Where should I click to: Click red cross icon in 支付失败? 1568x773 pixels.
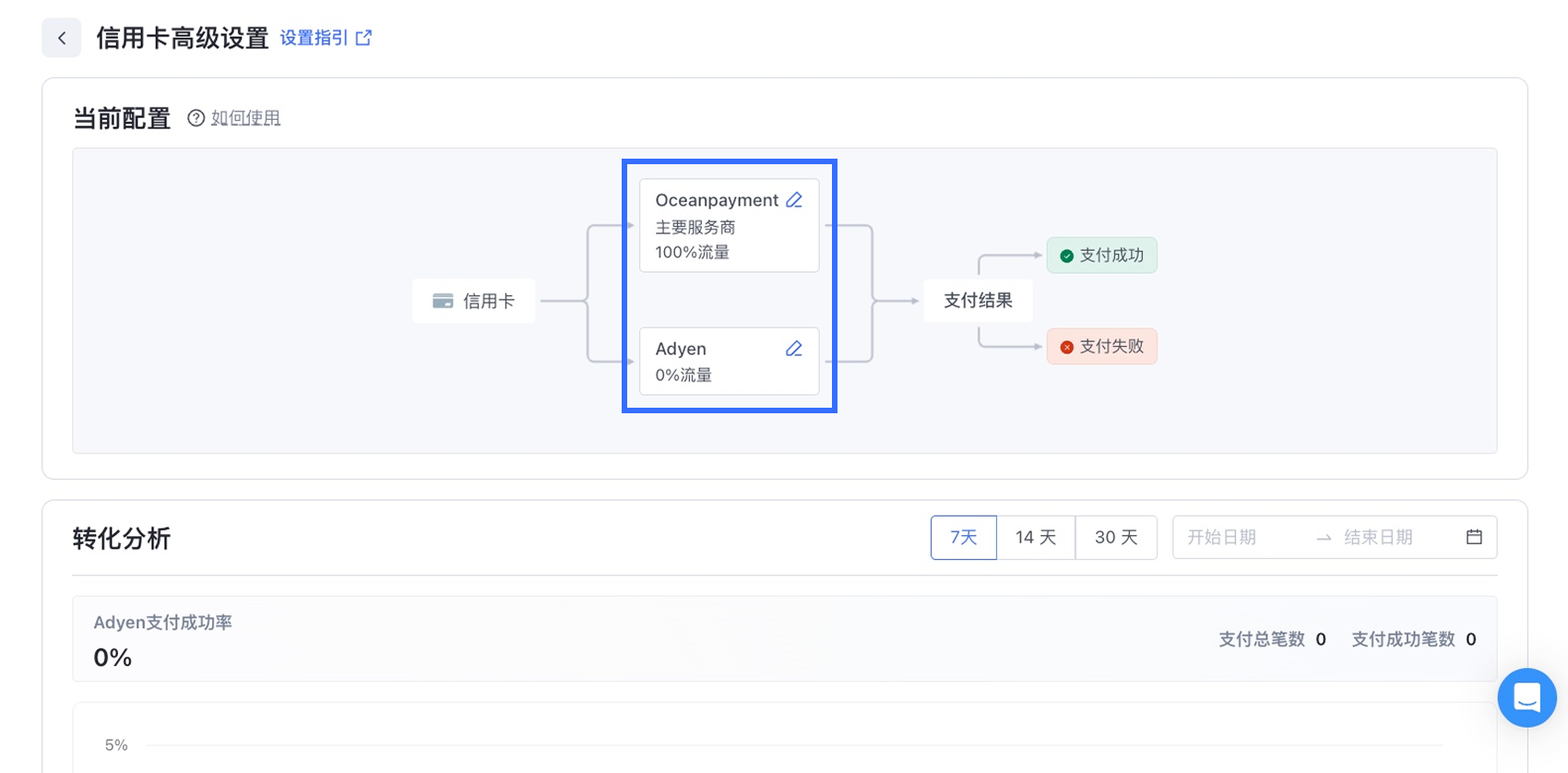pyautogui.click(x=1067, y=347)
